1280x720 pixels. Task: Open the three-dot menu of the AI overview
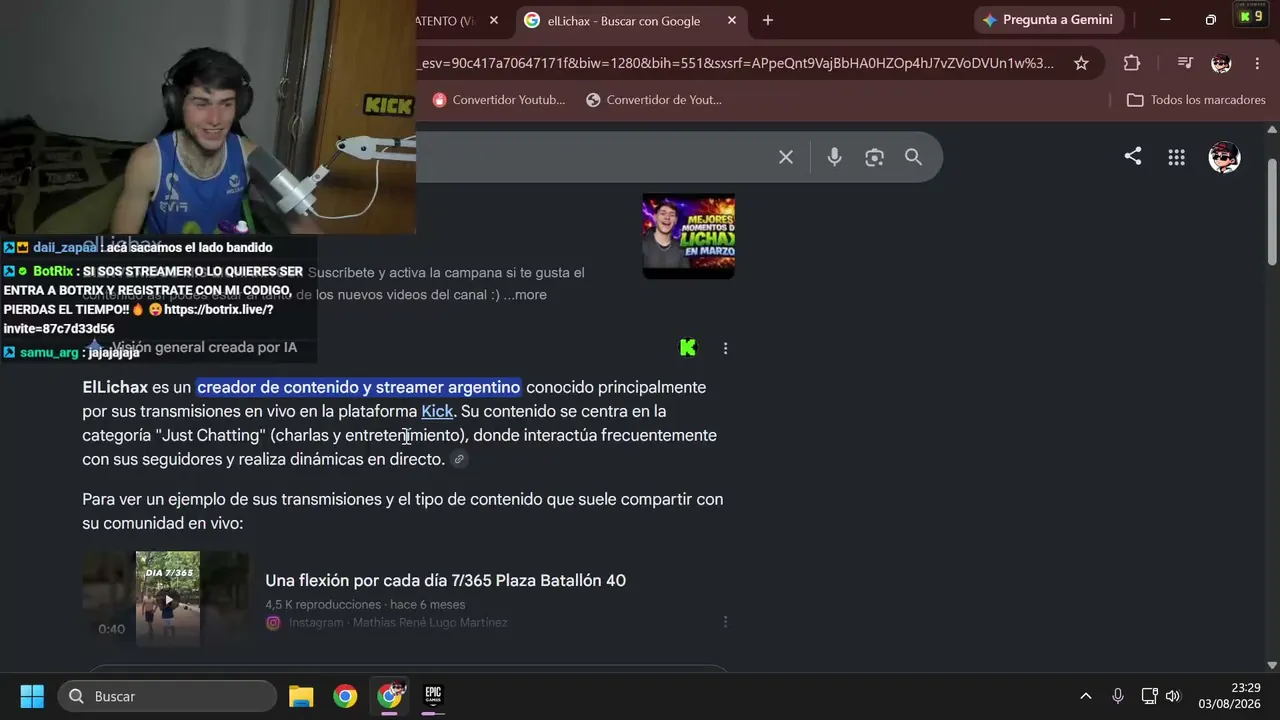tap(725, 348)
